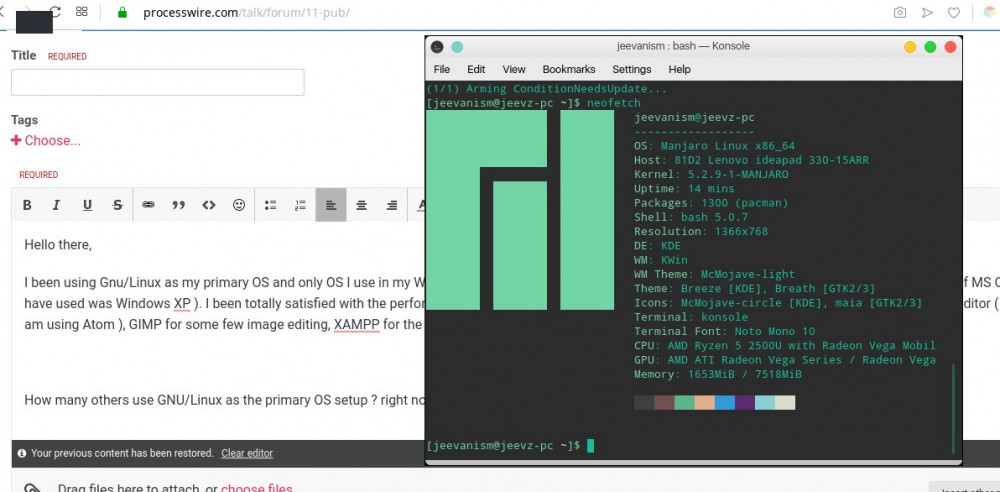
Task: Click the underline formatting icon
Action: click(x=87, y=205)
